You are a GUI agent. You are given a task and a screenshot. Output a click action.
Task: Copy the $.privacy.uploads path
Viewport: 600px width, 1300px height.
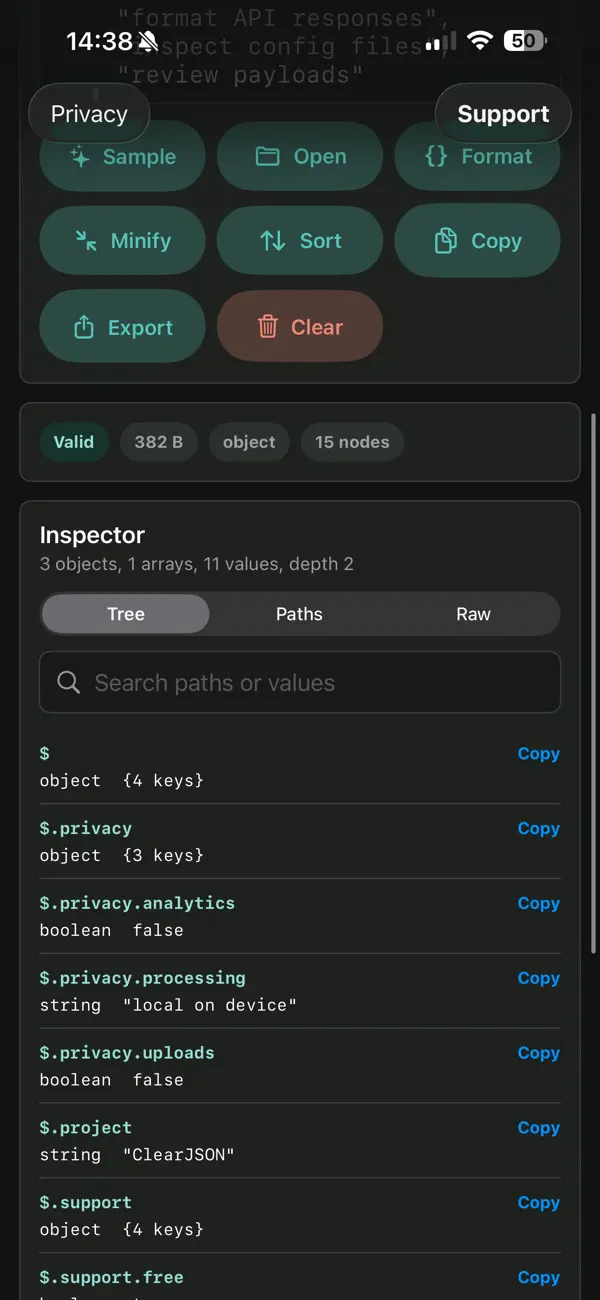point(538,1054)
